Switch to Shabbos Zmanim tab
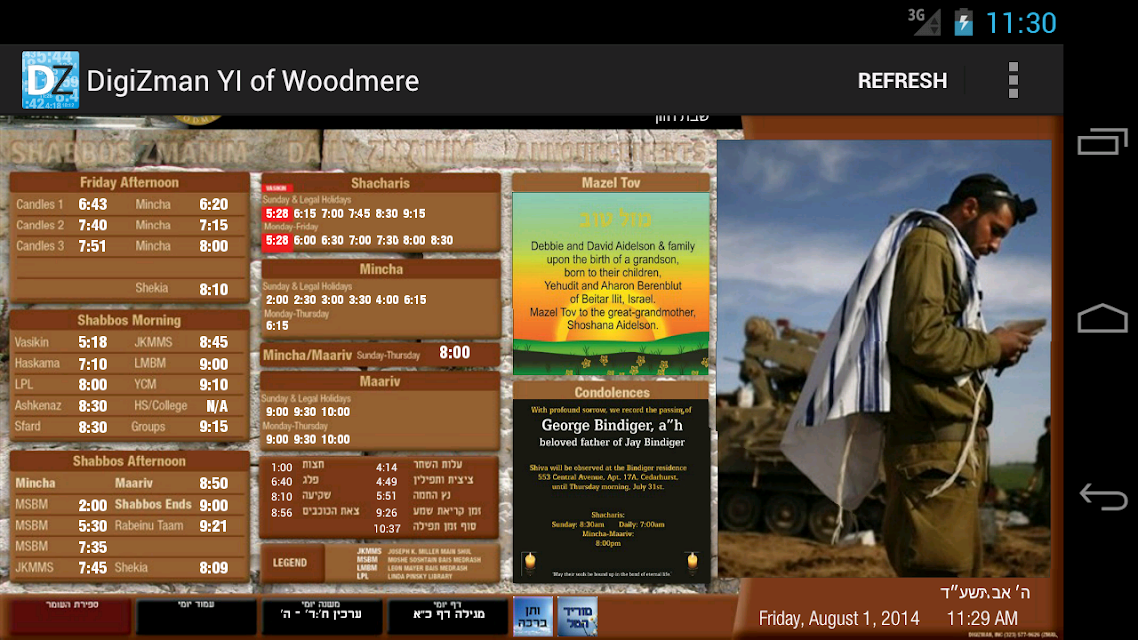This screenshot has width=1138, height=640. pos(128,152)
